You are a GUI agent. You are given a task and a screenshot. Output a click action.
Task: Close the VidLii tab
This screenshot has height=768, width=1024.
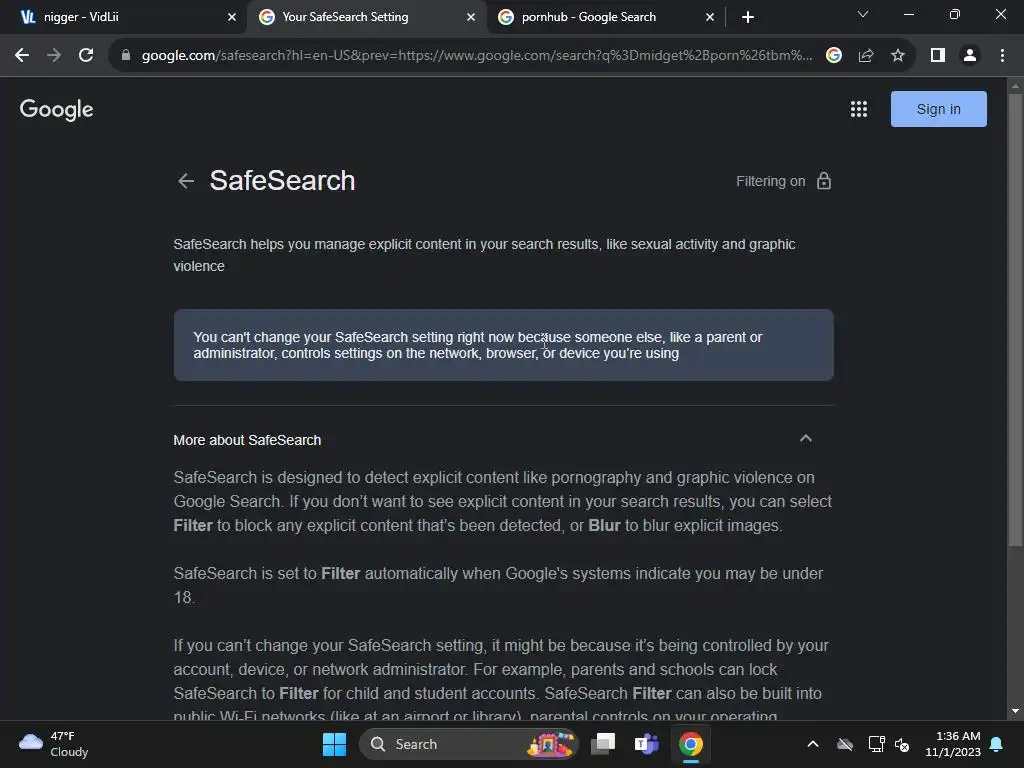pos(232,18)
